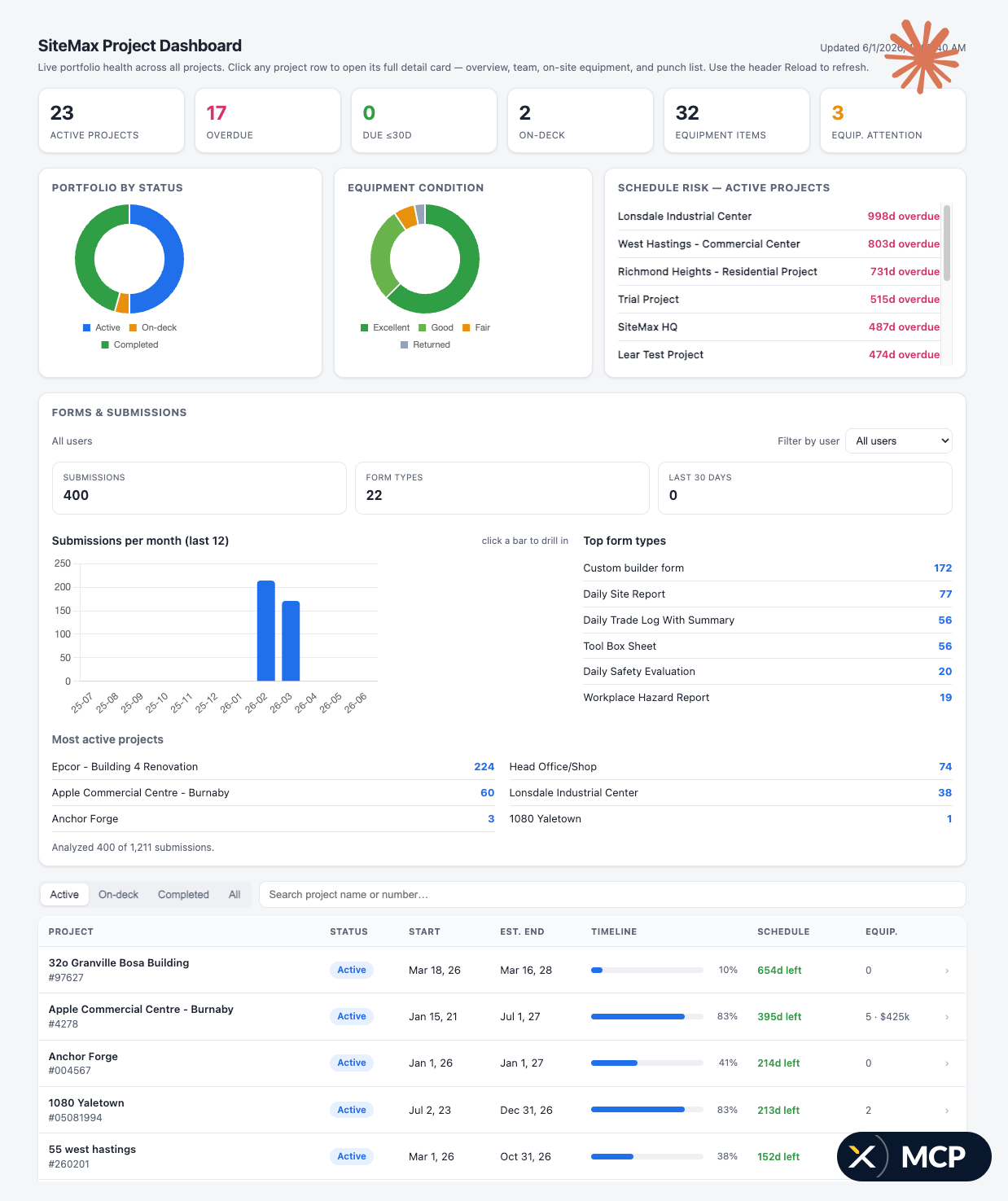Open the Overdue stat card
1008x1201 pixels.
click(x=268, y=121)
